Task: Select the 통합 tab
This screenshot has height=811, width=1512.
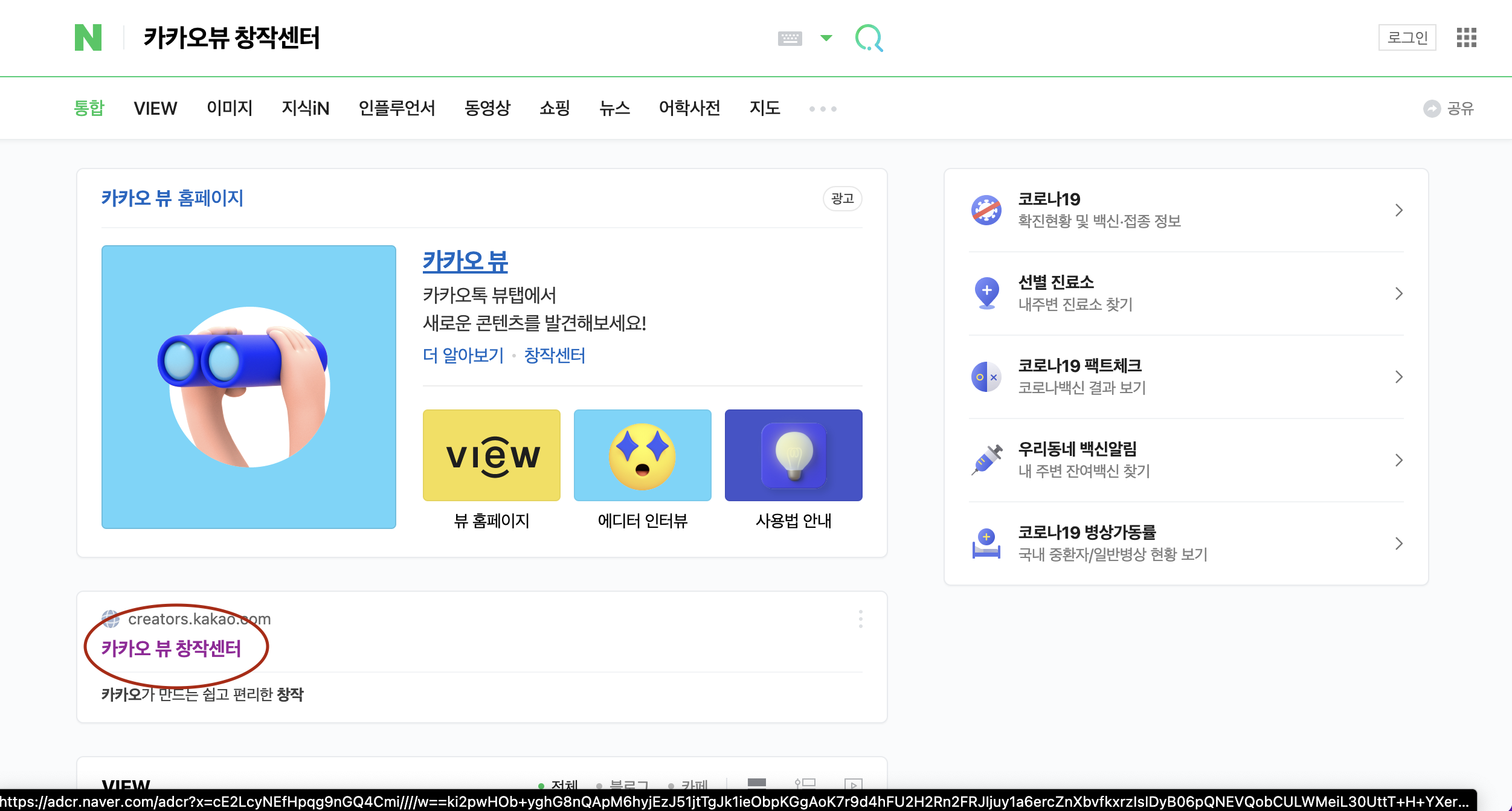Action: pyautogui.click(x=89, y=108)
